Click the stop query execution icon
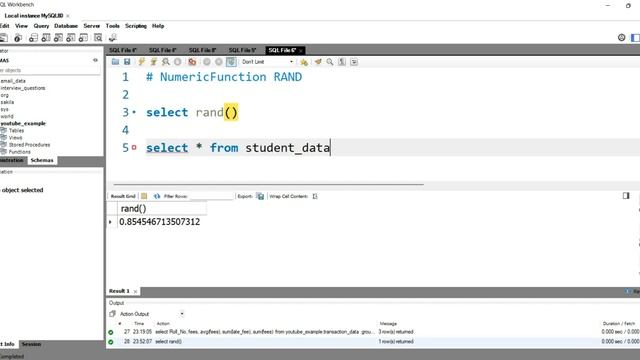Screen dimensions: 640x360 pyautogui.click(x=178, y=62)
